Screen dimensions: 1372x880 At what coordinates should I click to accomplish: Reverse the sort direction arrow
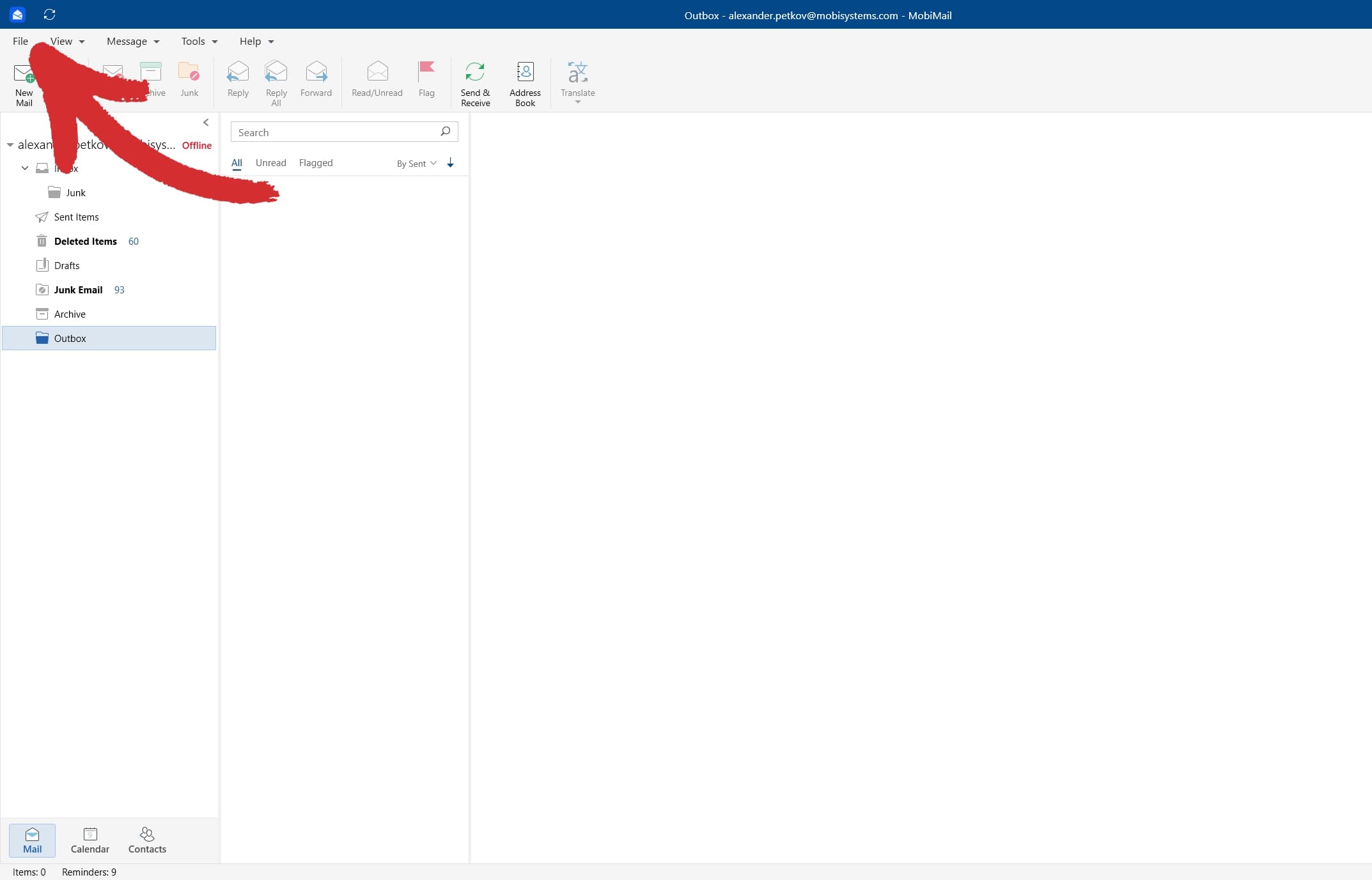click(x=450, y=163)
